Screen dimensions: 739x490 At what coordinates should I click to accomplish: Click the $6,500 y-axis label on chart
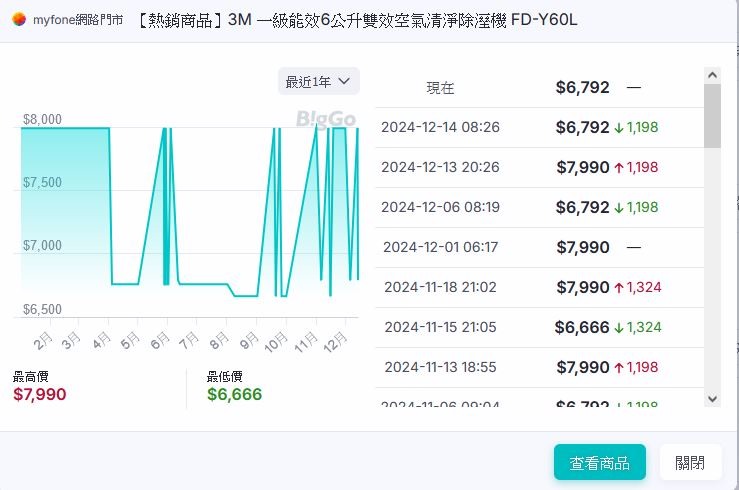pos(42,310)
